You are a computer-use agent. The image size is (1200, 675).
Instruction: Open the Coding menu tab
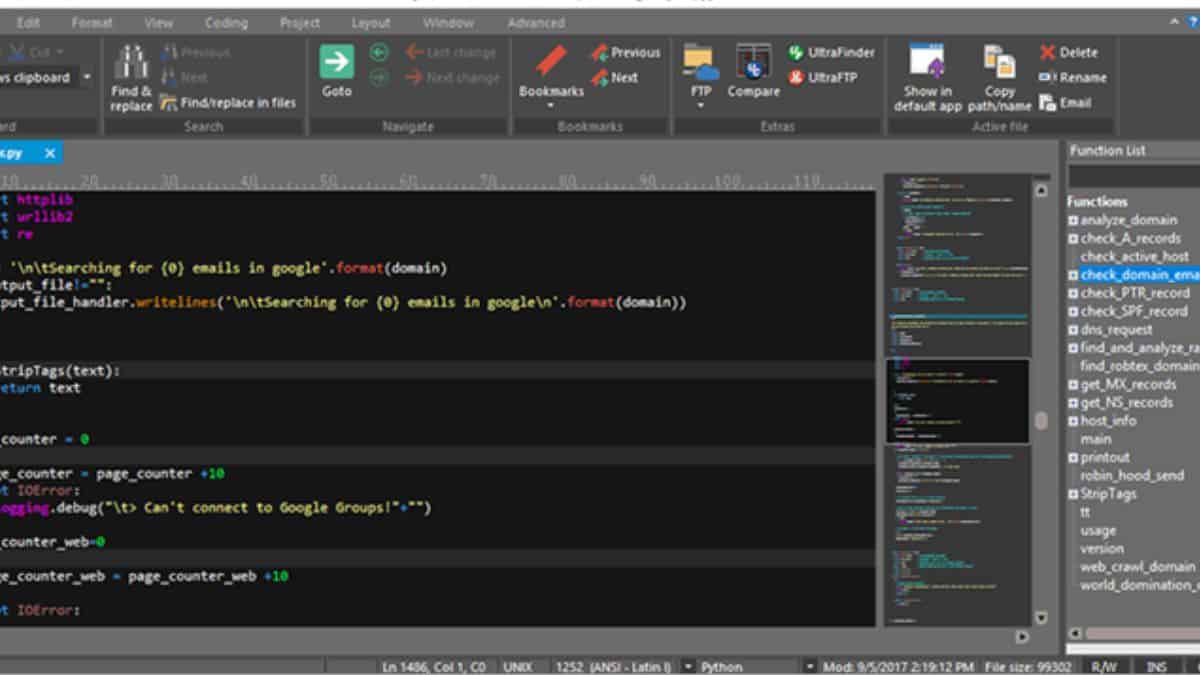coord(226,22)
